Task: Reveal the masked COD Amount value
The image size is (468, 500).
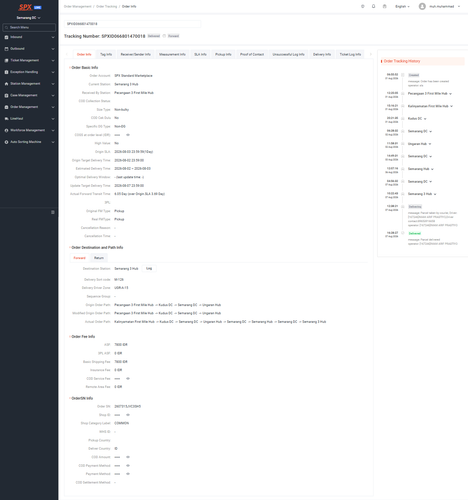Action: 128,457
